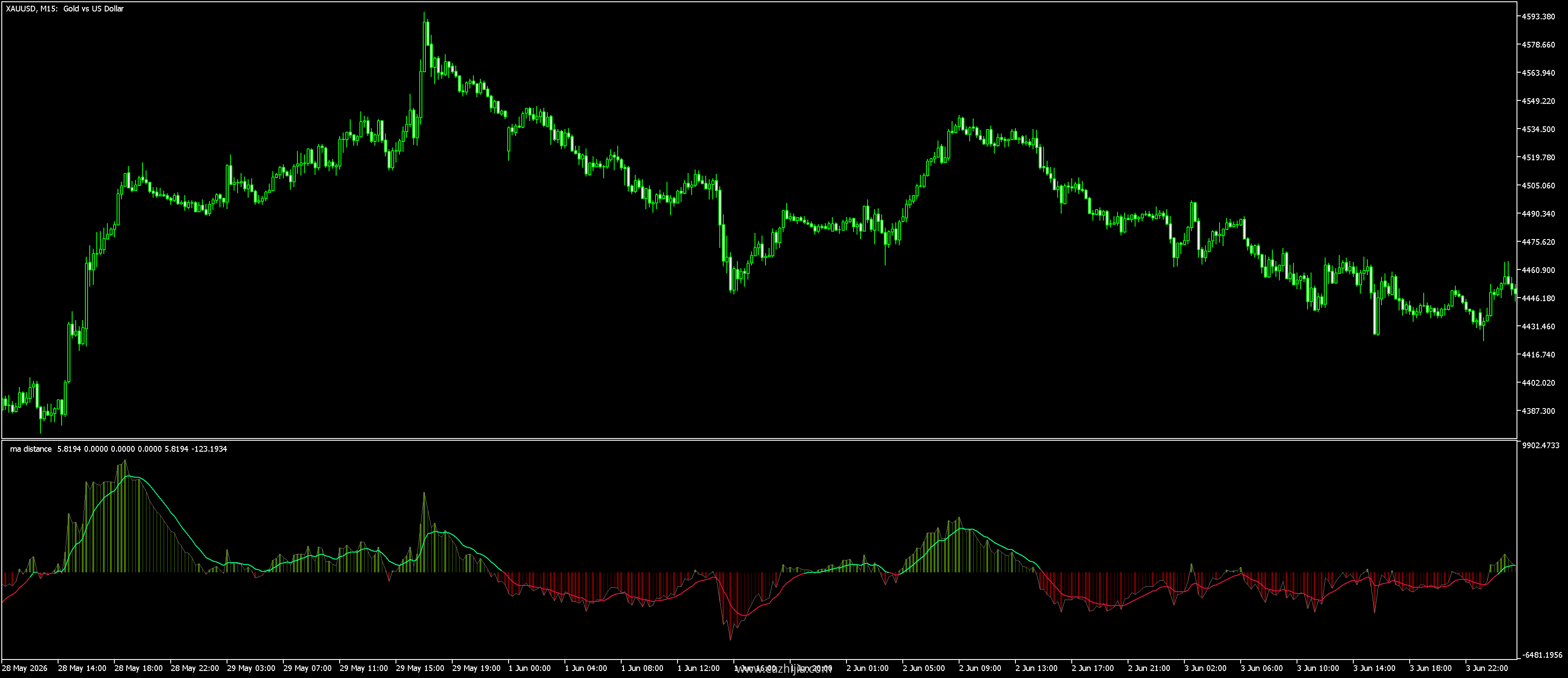The image size is (1568, 678).
Task: Click the 29 May 07:00 time label
Action: (x=308, y=668)
